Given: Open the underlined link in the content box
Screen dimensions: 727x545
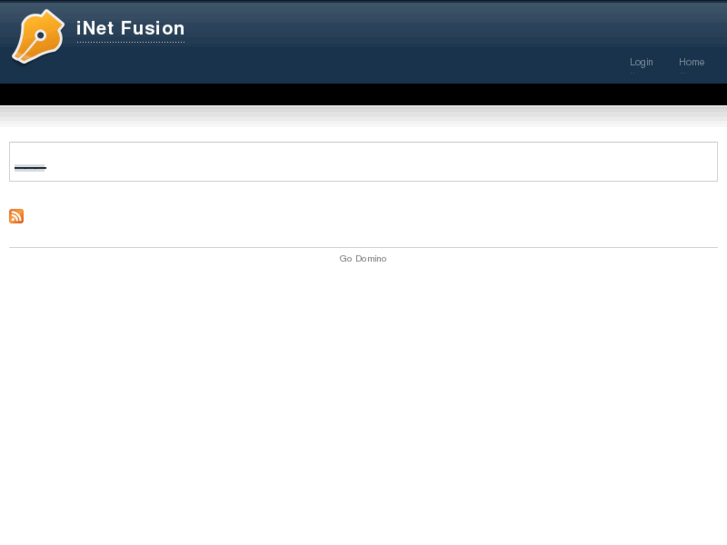Looking at the screenshot, I should click(x=30, y=168).
